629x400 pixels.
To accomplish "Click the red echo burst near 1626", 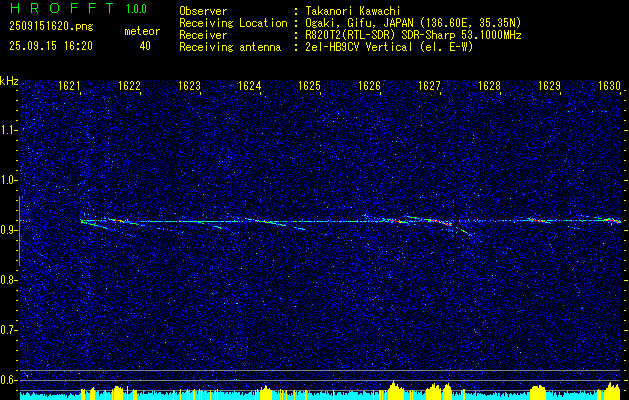I will (395, 221).
